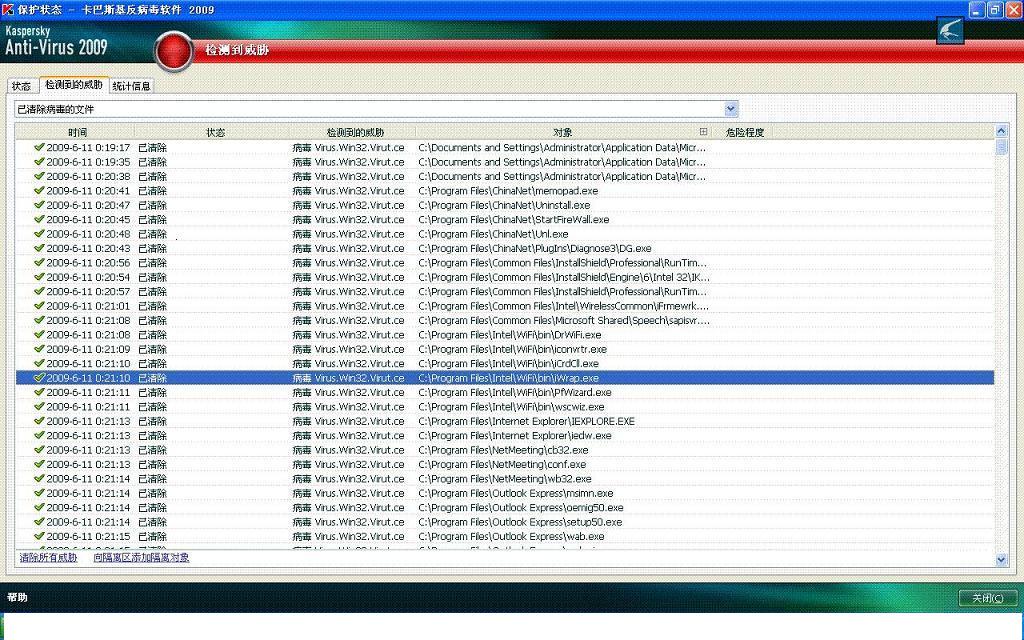Select the 检测到的威胁 tab
Image resolution: width=1024 pixels, height=640 pixels.
point(74,84)
